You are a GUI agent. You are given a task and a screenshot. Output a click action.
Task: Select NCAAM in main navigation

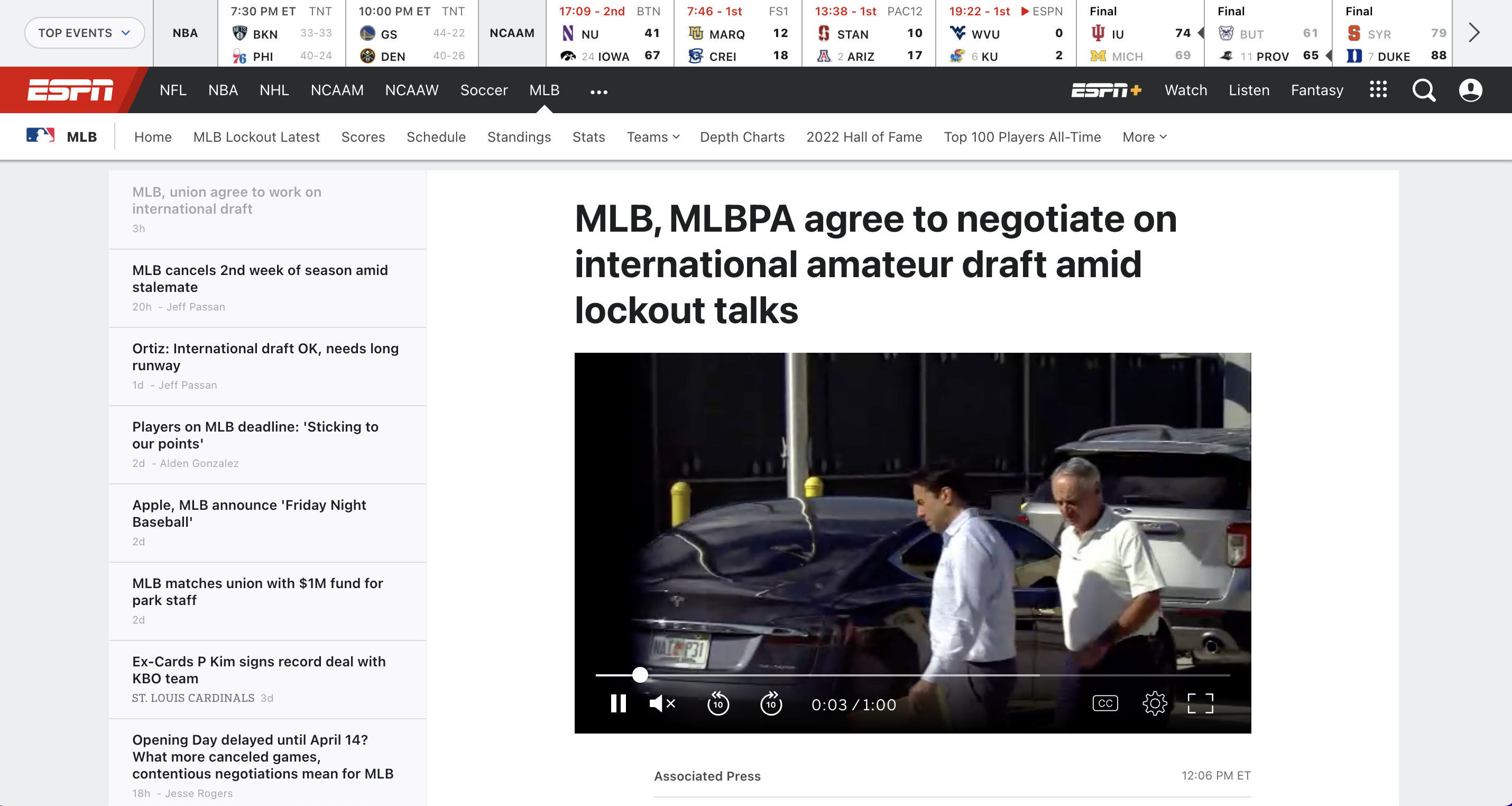(x=337, y=90)
